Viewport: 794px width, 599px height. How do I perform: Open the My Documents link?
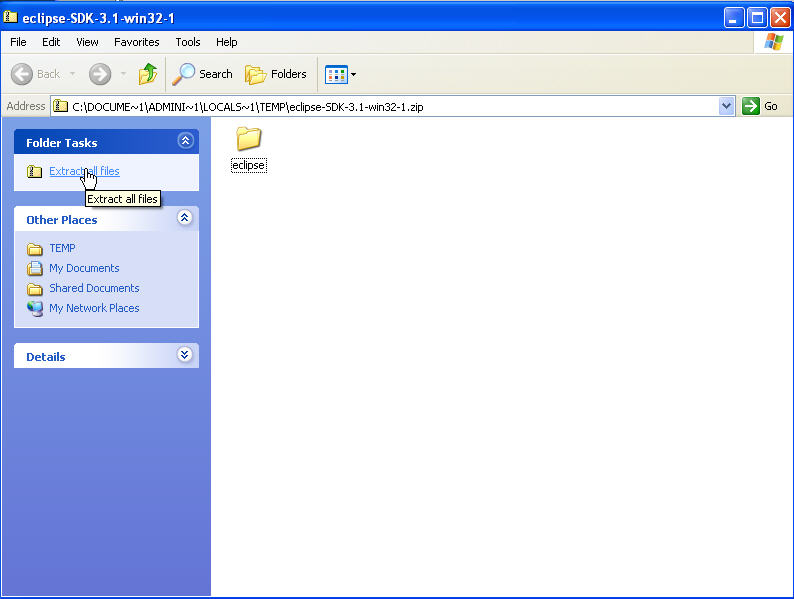(84, 268)
